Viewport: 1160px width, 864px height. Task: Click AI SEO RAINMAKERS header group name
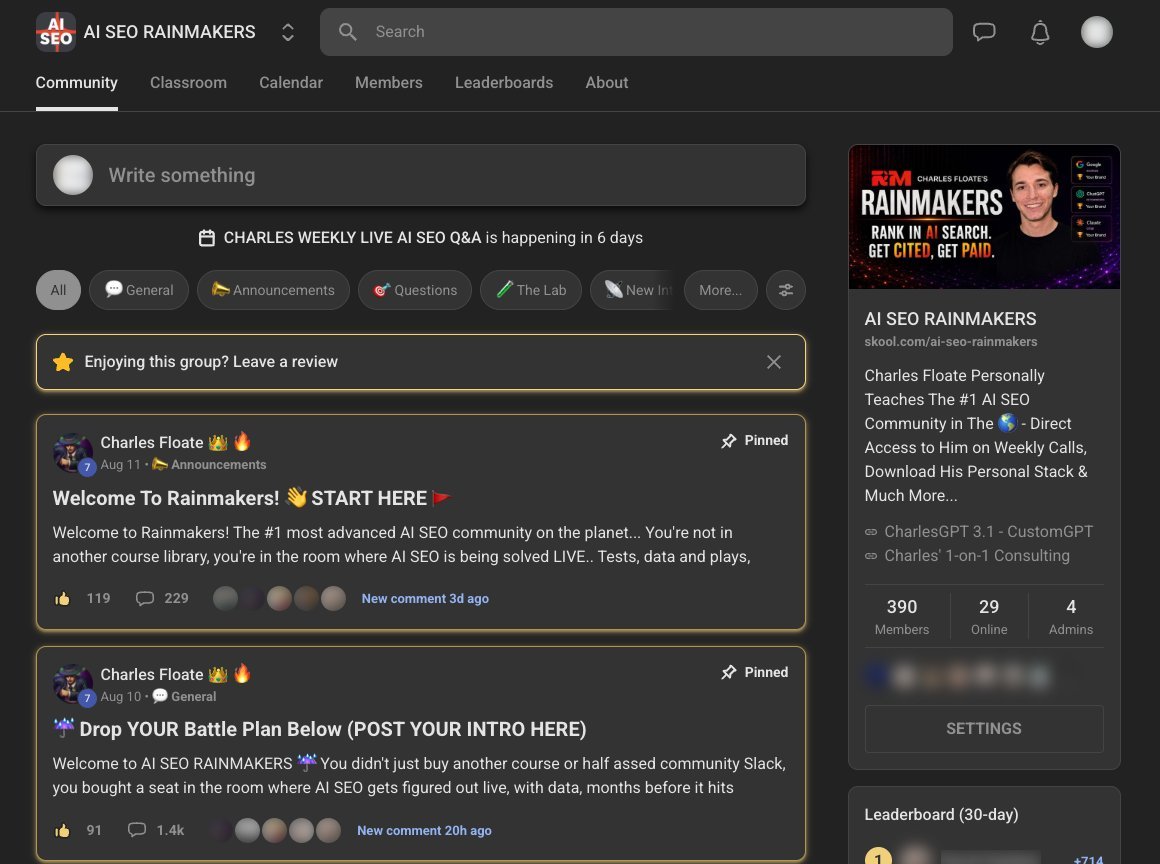[169, 32]
